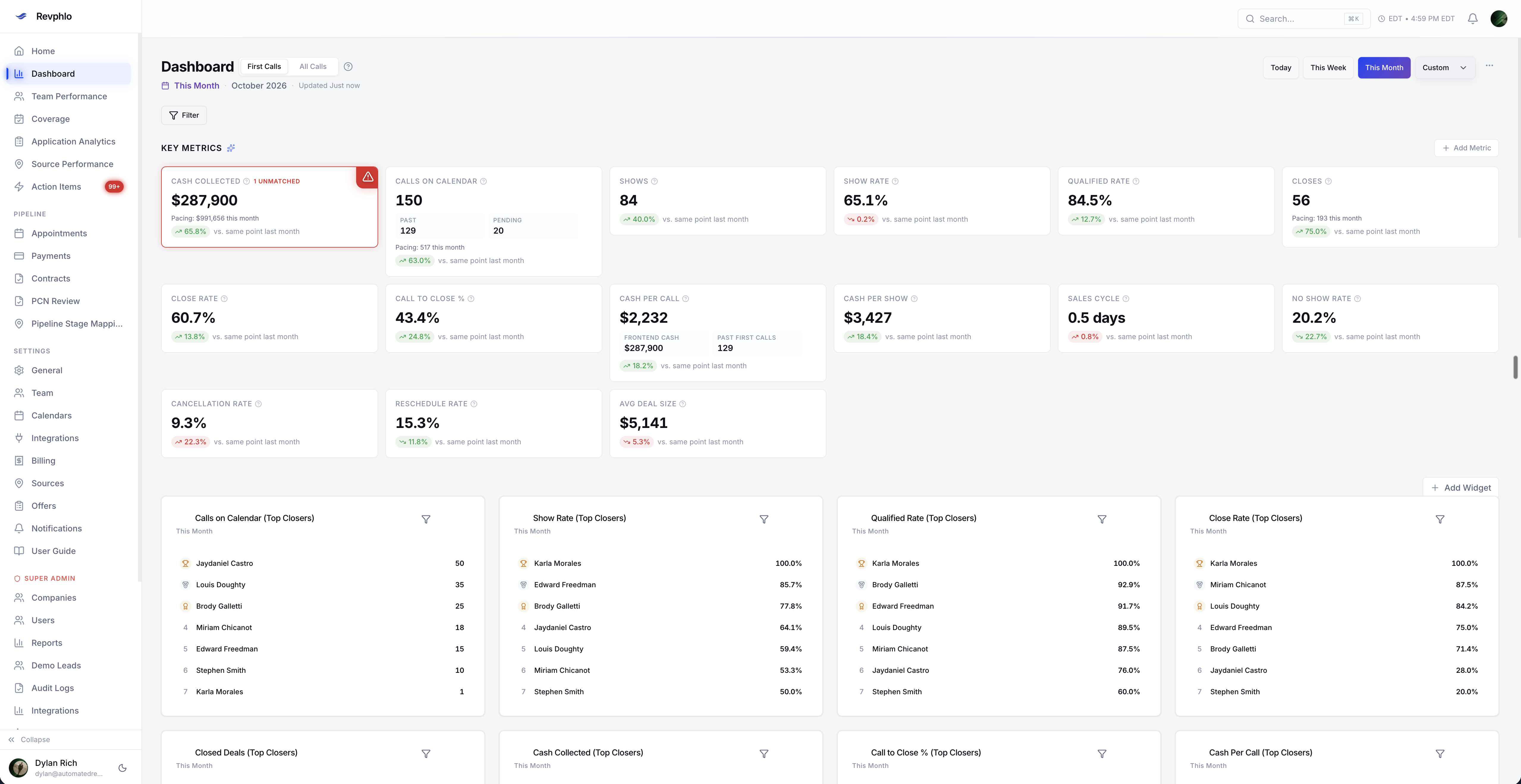
Task: Open the Custom date range dropdown
Action: (1444, 68)
